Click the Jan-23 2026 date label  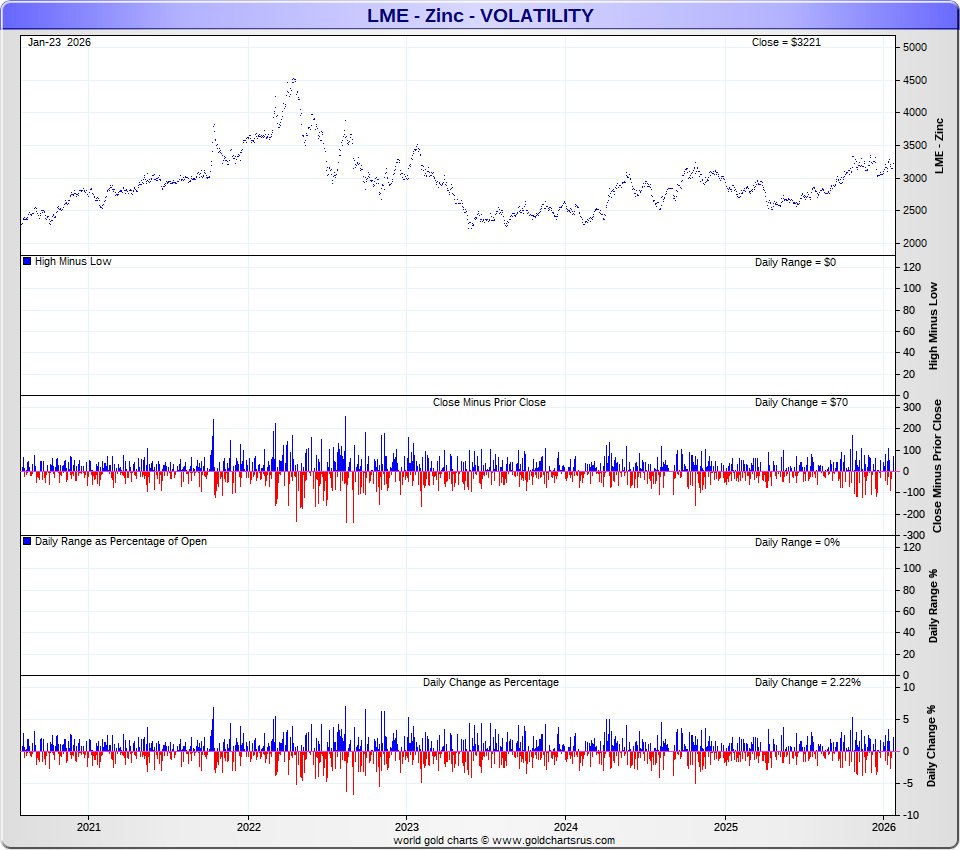point(59,42)
